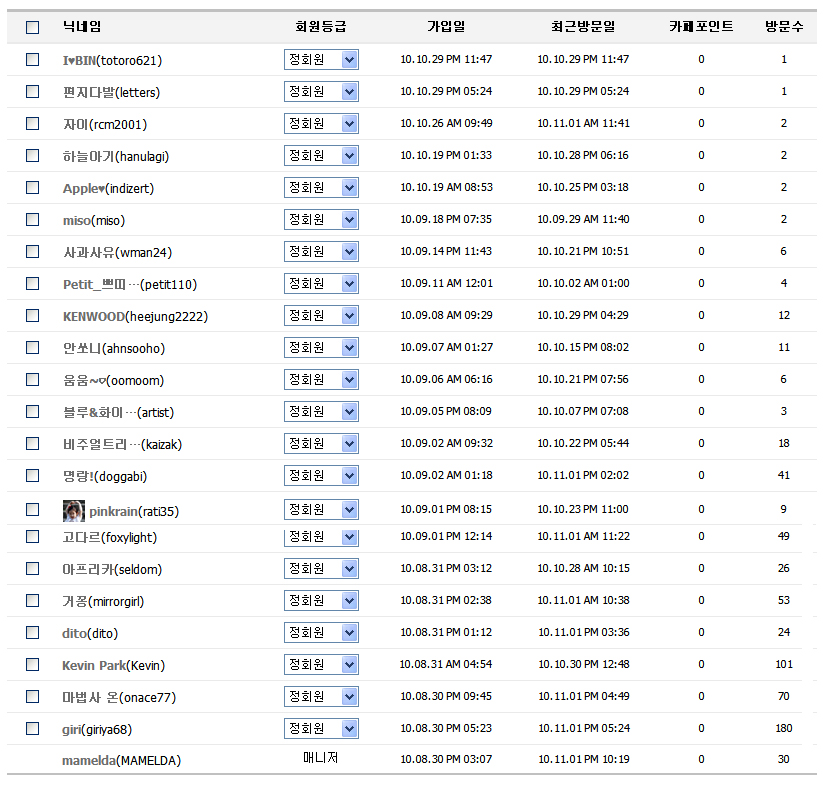This screenshot has height=785, width=828.
Task: Mark the checkbox for dito(dito)
Action: [33, 633]
